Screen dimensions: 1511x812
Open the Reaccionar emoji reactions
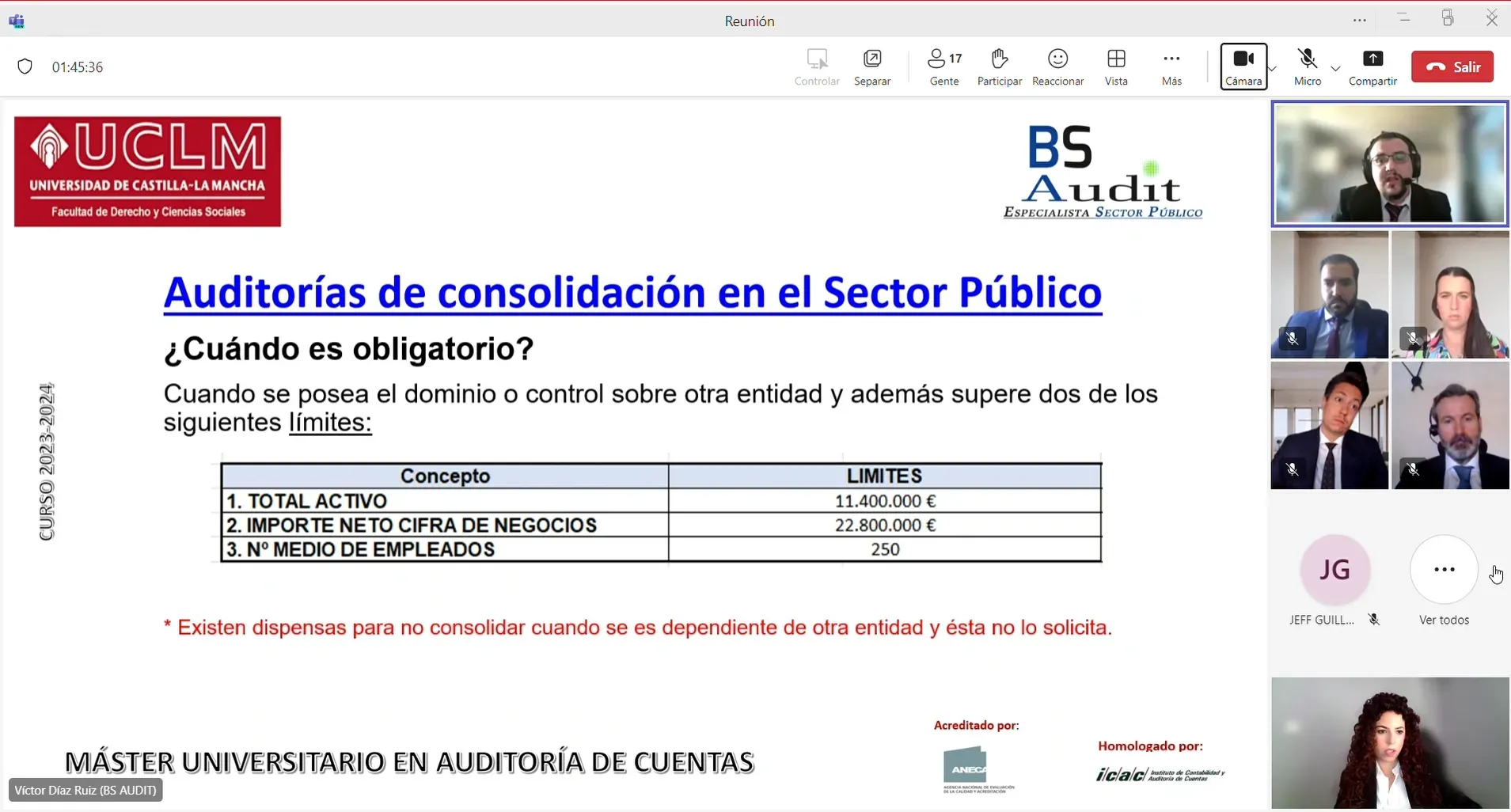tap(1057, 66)
